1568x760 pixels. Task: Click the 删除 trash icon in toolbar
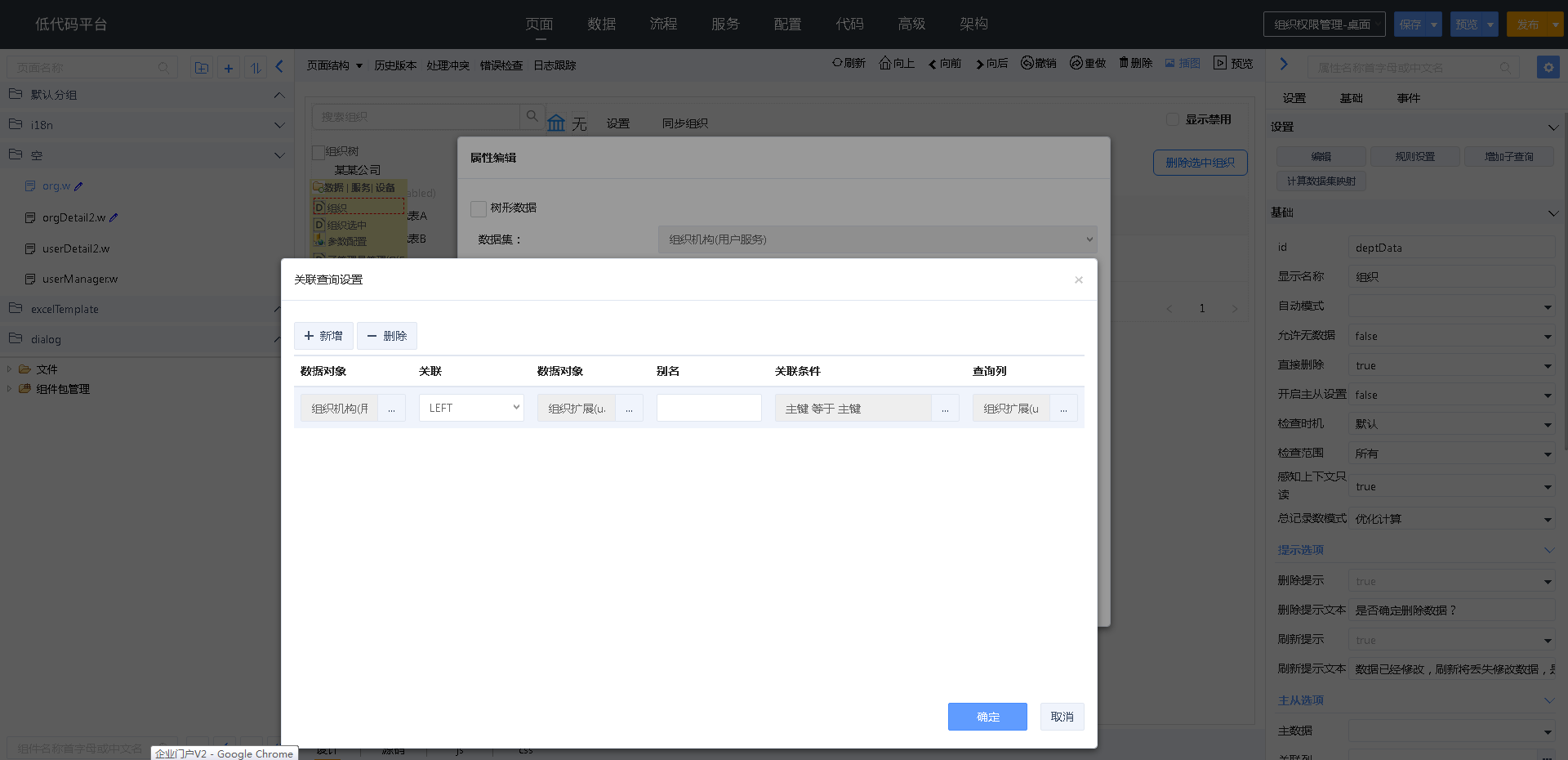[1134, 63]
